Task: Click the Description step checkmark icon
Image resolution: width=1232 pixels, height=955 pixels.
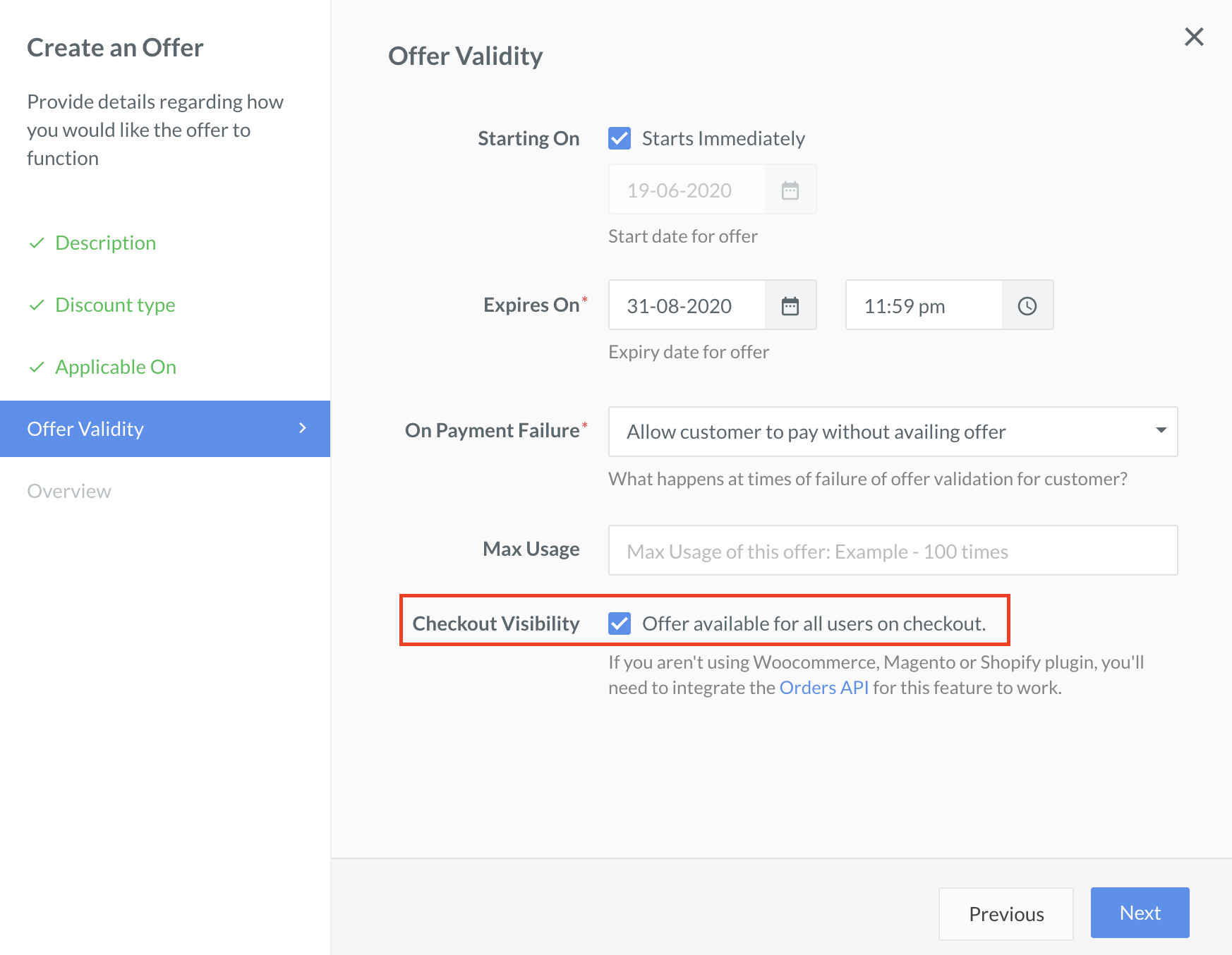Action: (37, 243)
